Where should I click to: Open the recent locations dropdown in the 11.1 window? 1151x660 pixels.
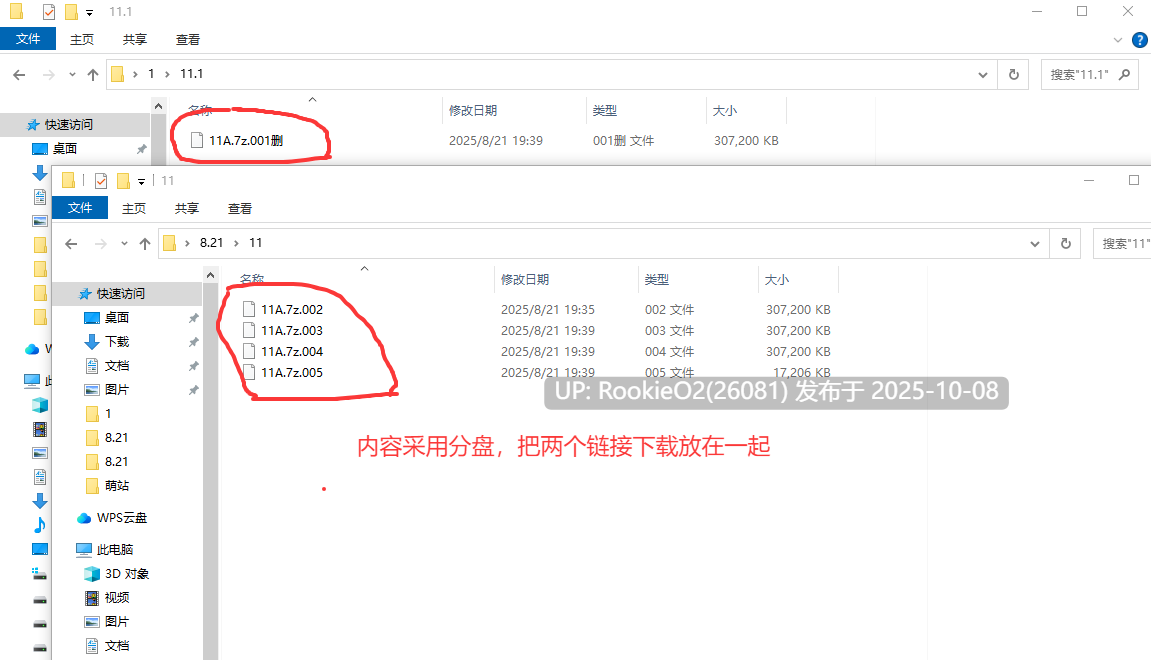(72, 75)
